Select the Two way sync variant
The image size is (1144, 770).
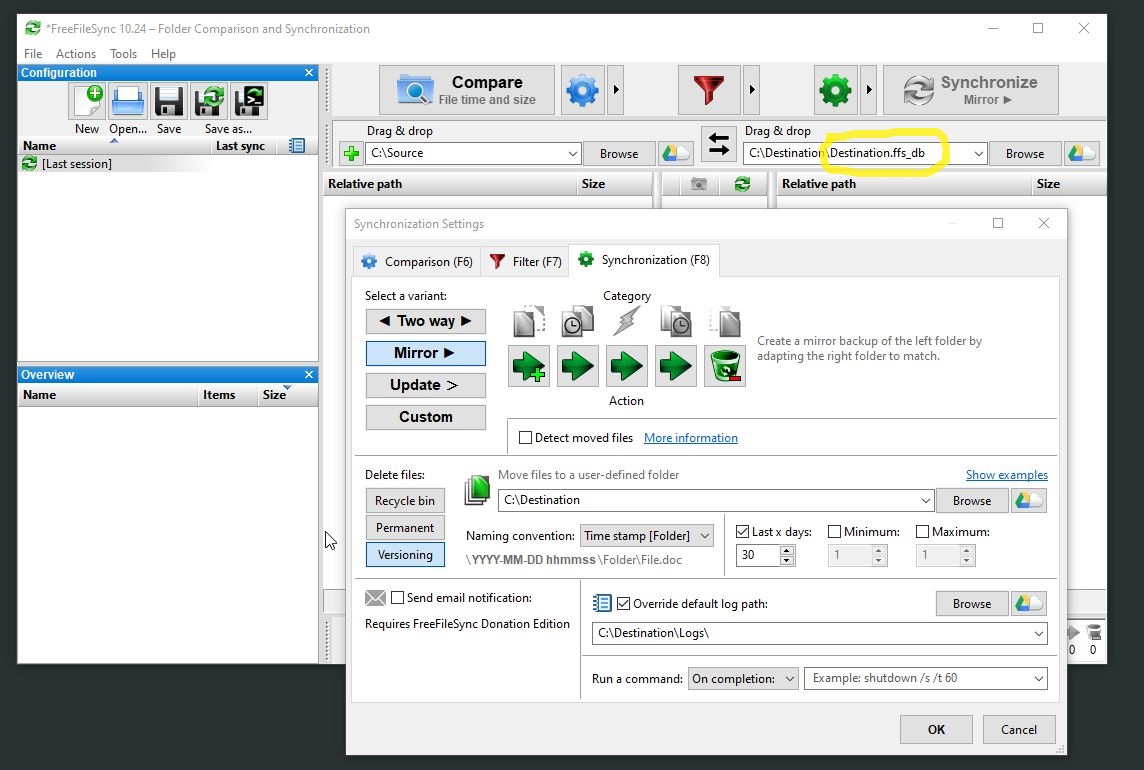[x=425, y=321]
